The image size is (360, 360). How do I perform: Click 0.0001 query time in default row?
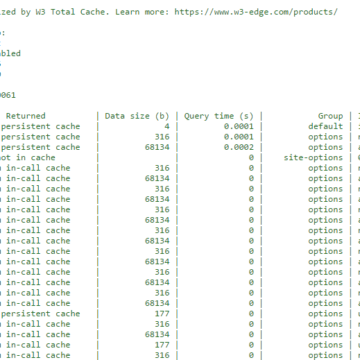point(239,126)
